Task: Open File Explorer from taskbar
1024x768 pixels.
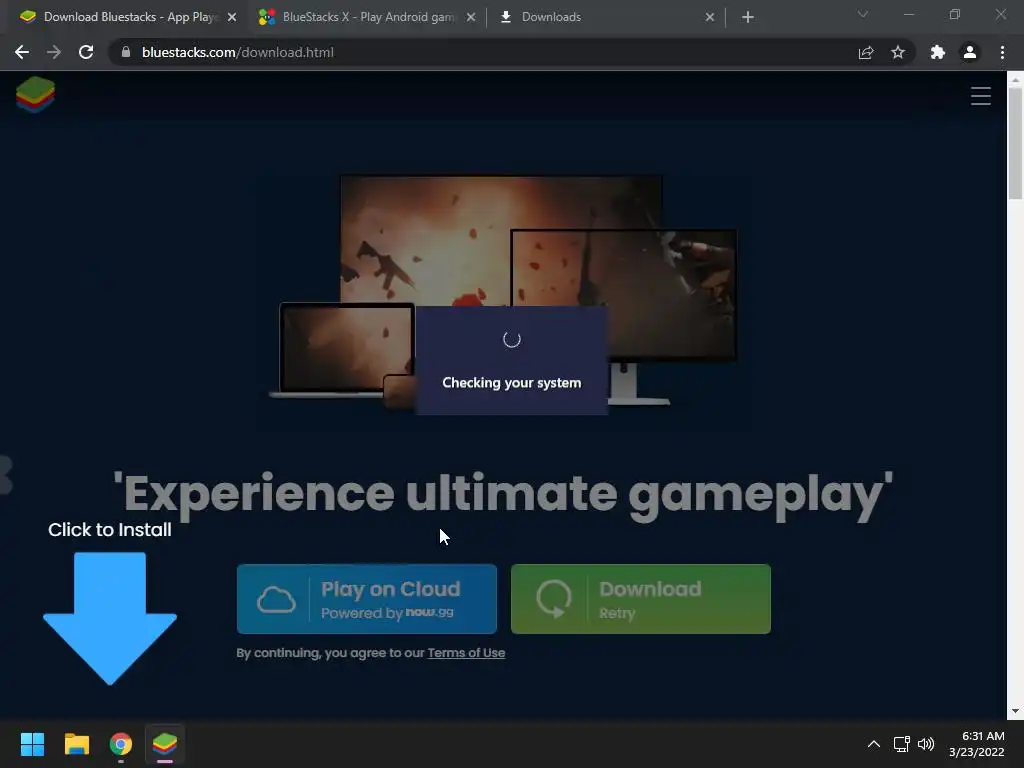Action: point(76,744)
